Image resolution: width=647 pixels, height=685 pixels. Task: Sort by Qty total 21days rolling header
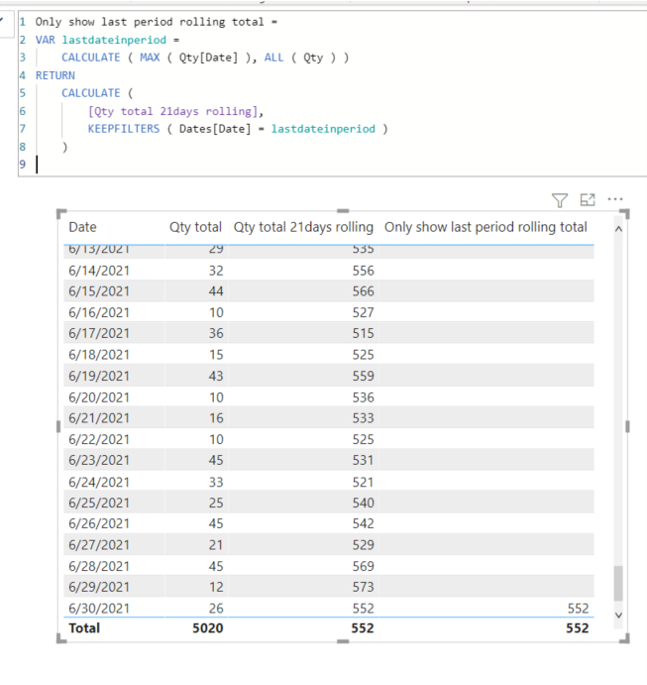click(304, 227)
